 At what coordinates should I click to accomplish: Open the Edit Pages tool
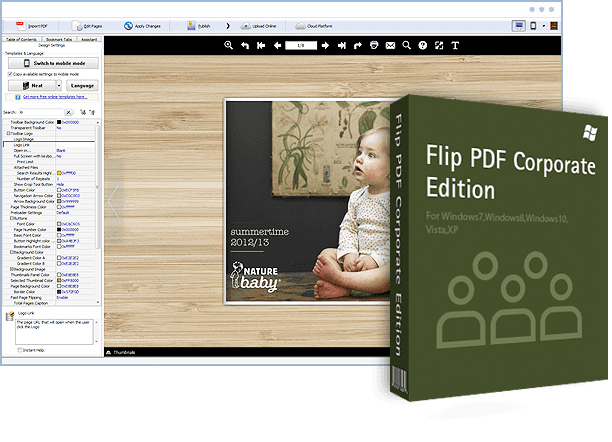click(87, 26)
